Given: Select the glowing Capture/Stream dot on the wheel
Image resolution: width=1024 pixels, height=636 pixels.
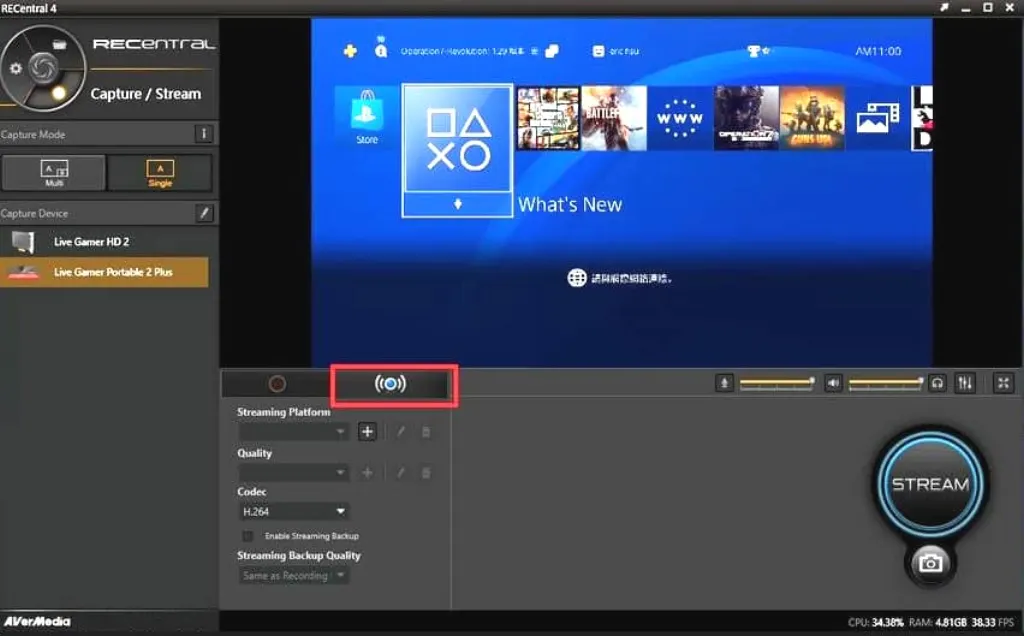Looking at the screenshot, I should click(x=59, y=93).
